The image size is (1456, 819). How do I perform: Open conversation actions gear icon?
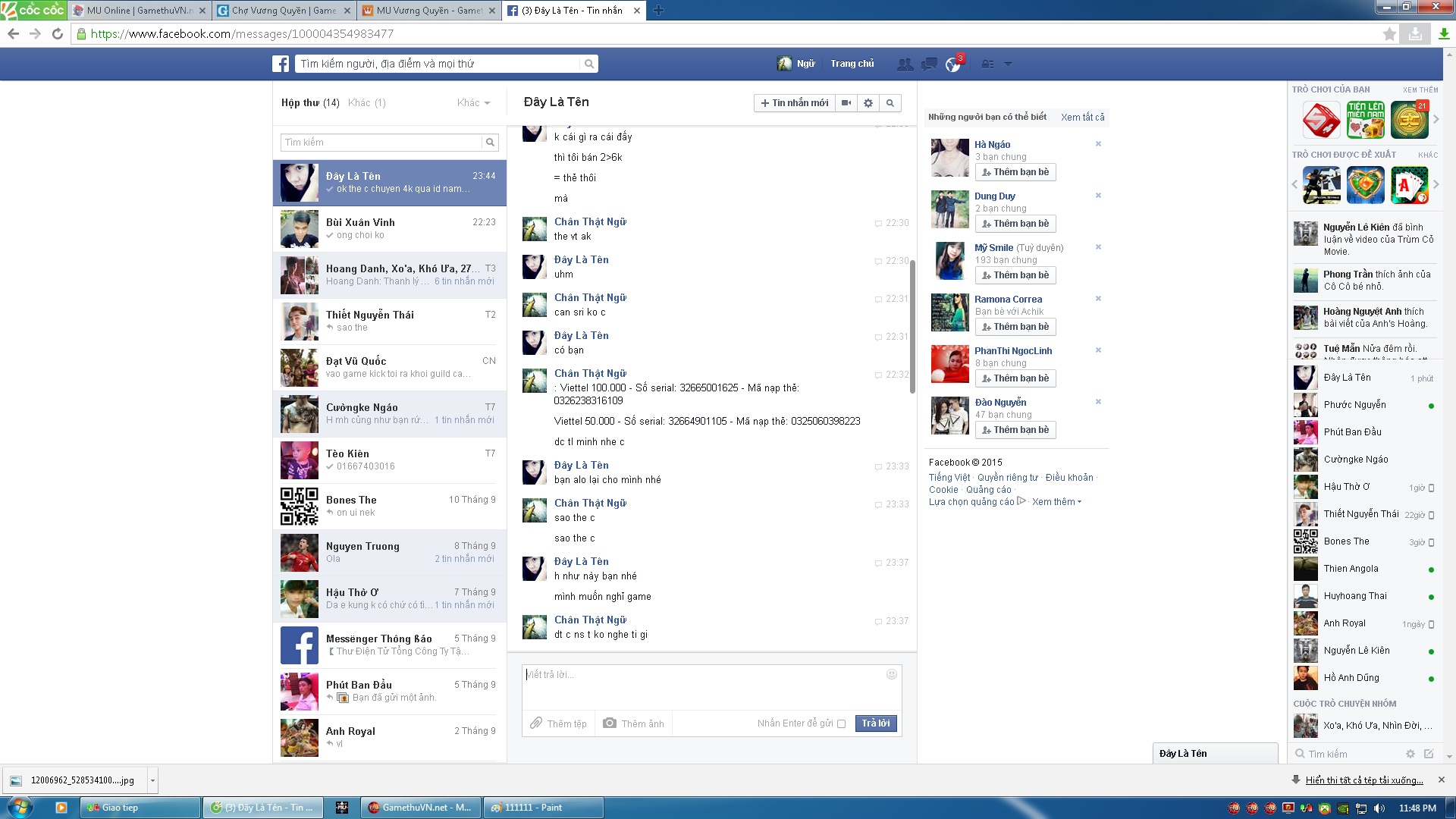tap(868, 103)
